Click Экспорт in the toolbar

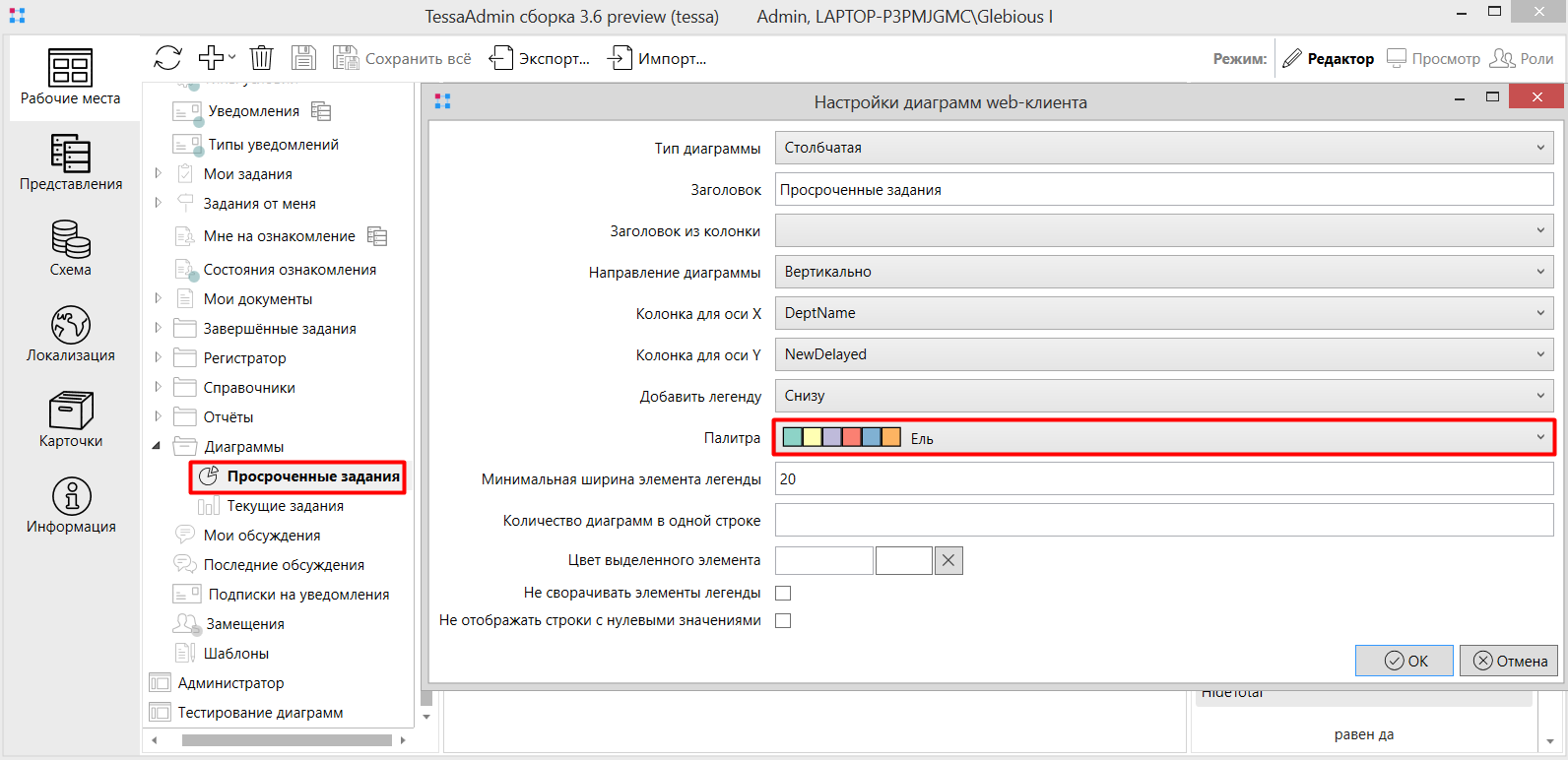coord(541,59)
